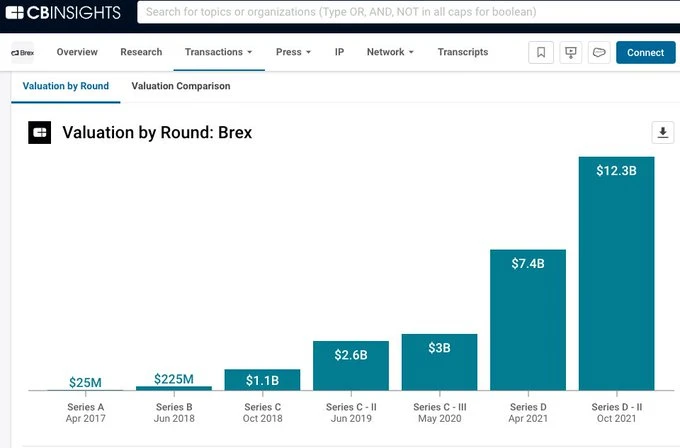Click the Series C Oct 2018 axis label
This screenshot has width=680, height=448.
pyautogui.click(x=262, y=413)
